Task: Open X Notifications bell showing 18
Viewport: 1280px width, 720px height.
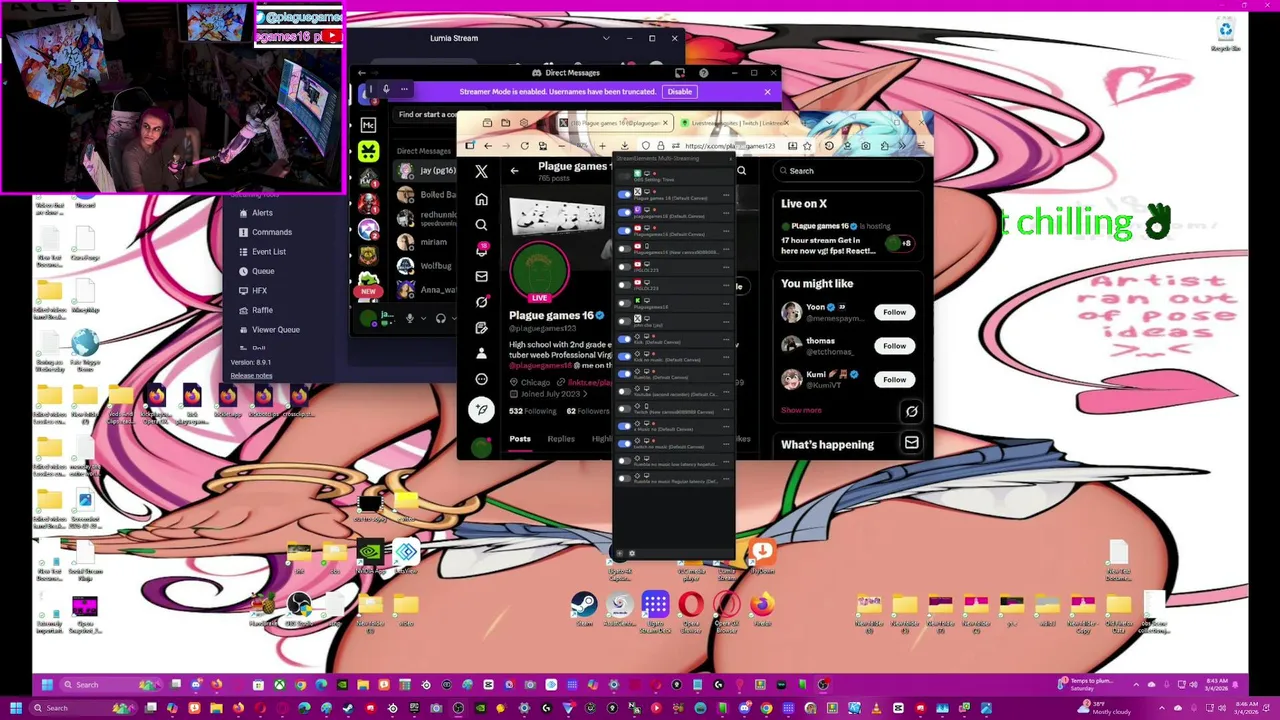Action: click(481, 250)
